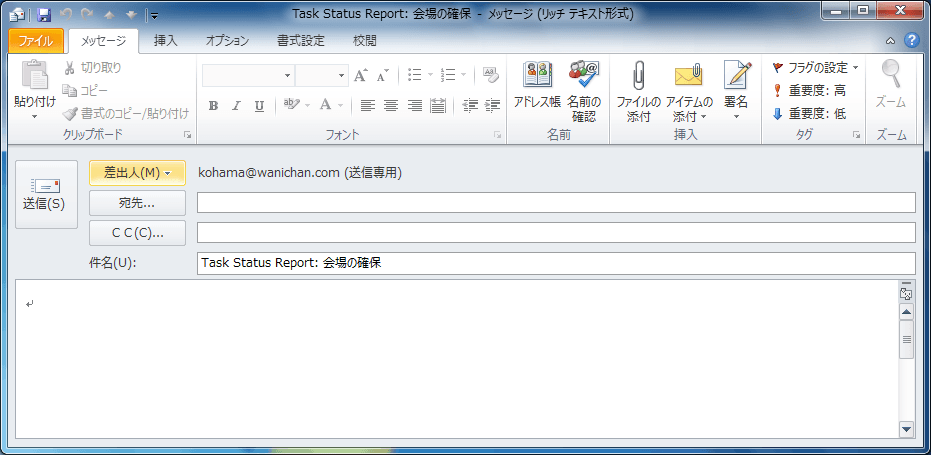The height and width of the screenshot is (455, 931).
Task: Expand the highlight color dropdown arrow
Action: coord(308,106)
